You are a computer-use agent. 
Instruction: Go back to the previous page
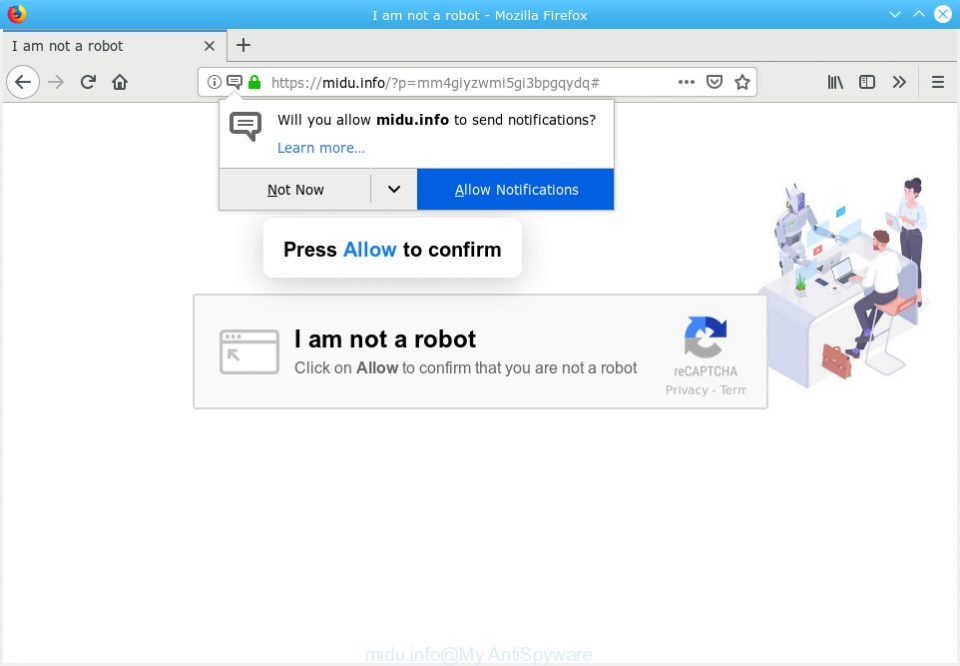pyautogui.click(x=23, y=82)
